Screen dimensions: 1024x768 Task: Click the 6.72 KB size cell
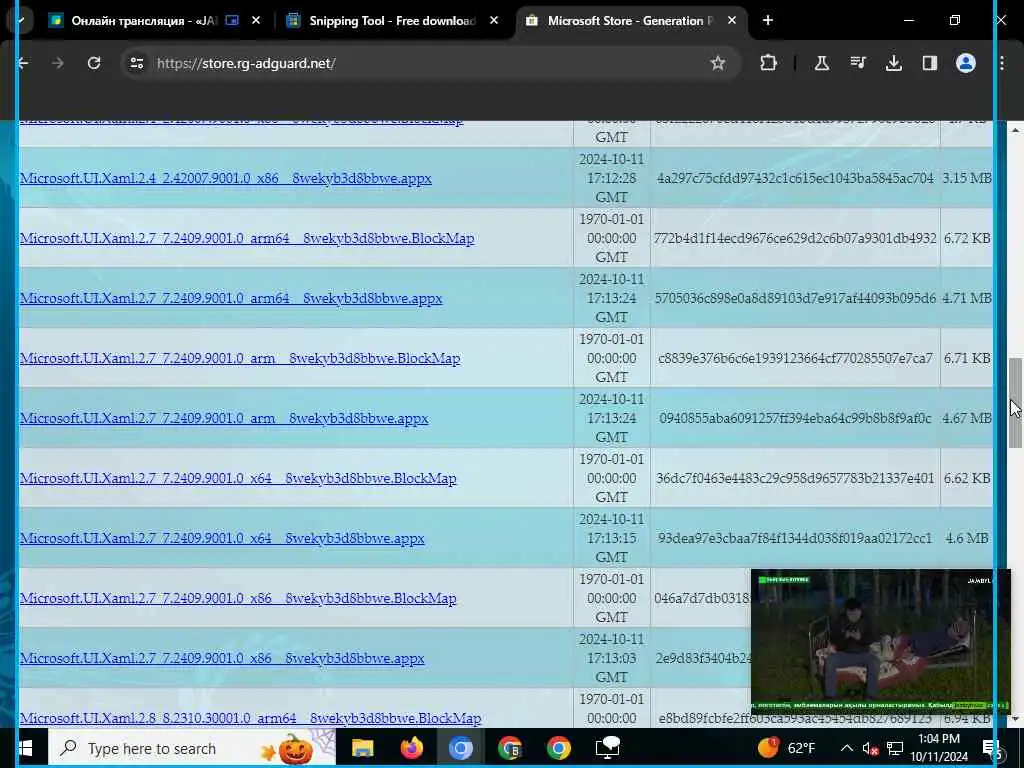(x=967, y=238)
